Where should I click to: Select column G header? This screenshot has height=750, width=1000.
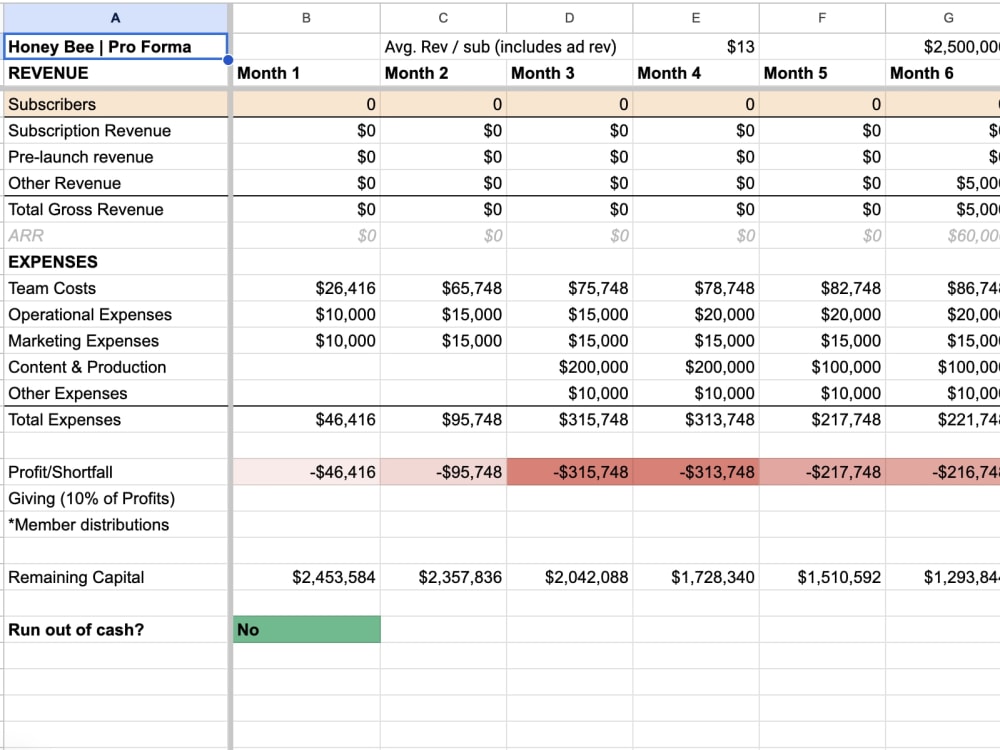pos(947,17)
